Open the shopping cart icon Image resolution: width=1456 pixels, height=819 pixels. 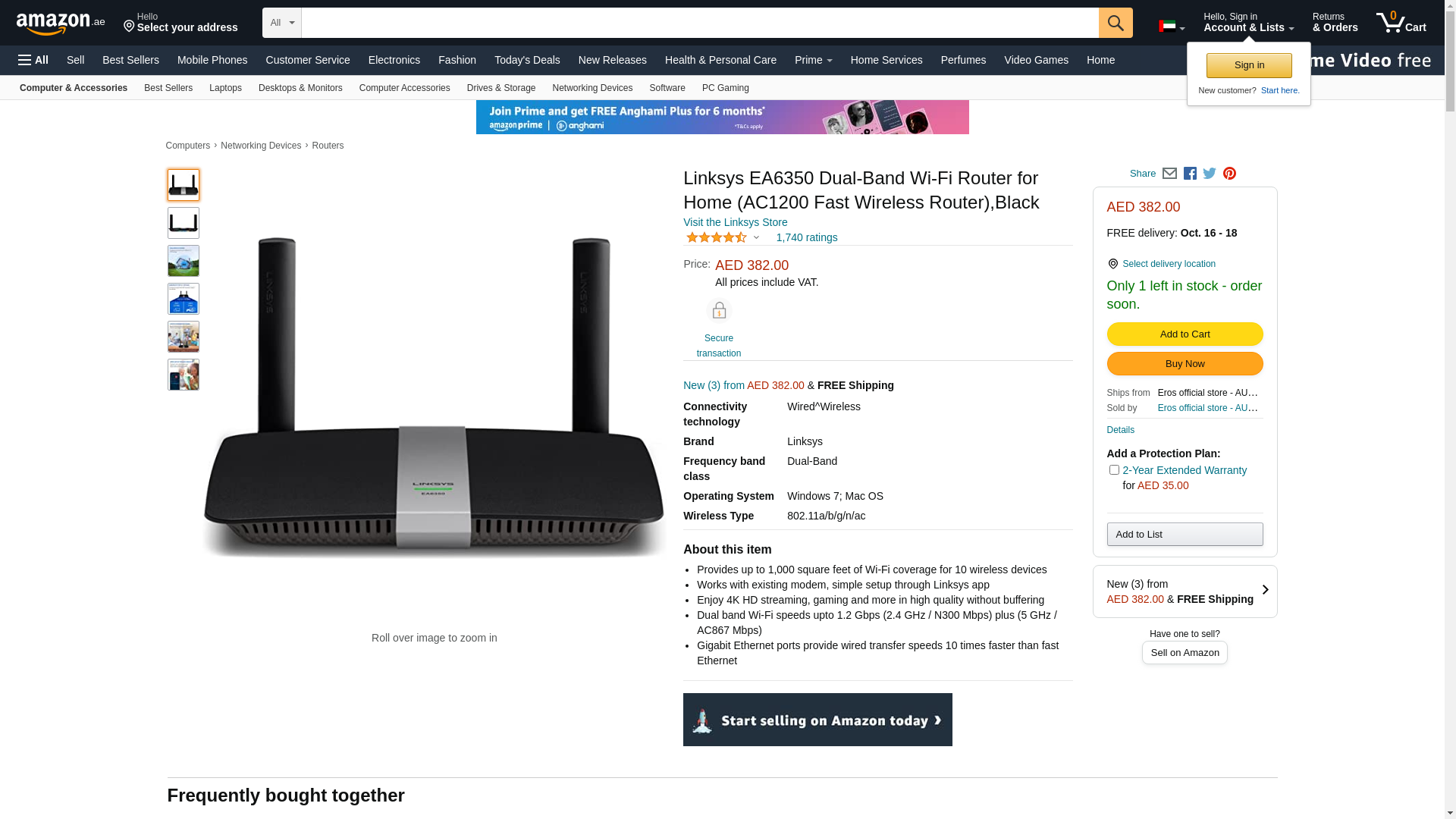1401,23
